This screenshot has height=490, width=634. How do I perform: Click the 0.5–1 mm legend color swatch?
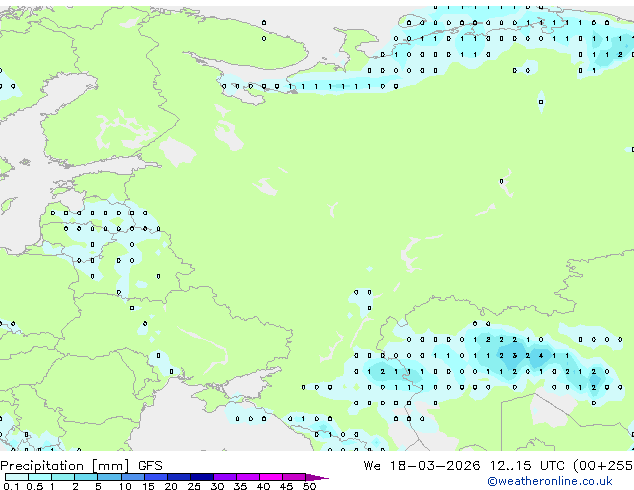[40, 477]
